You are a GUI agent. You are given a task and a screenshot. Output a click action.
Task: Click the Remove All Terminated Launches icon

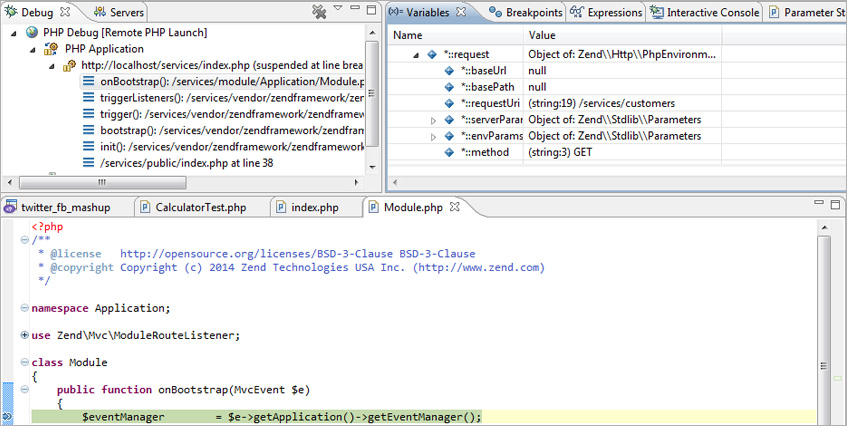point(319,12)
